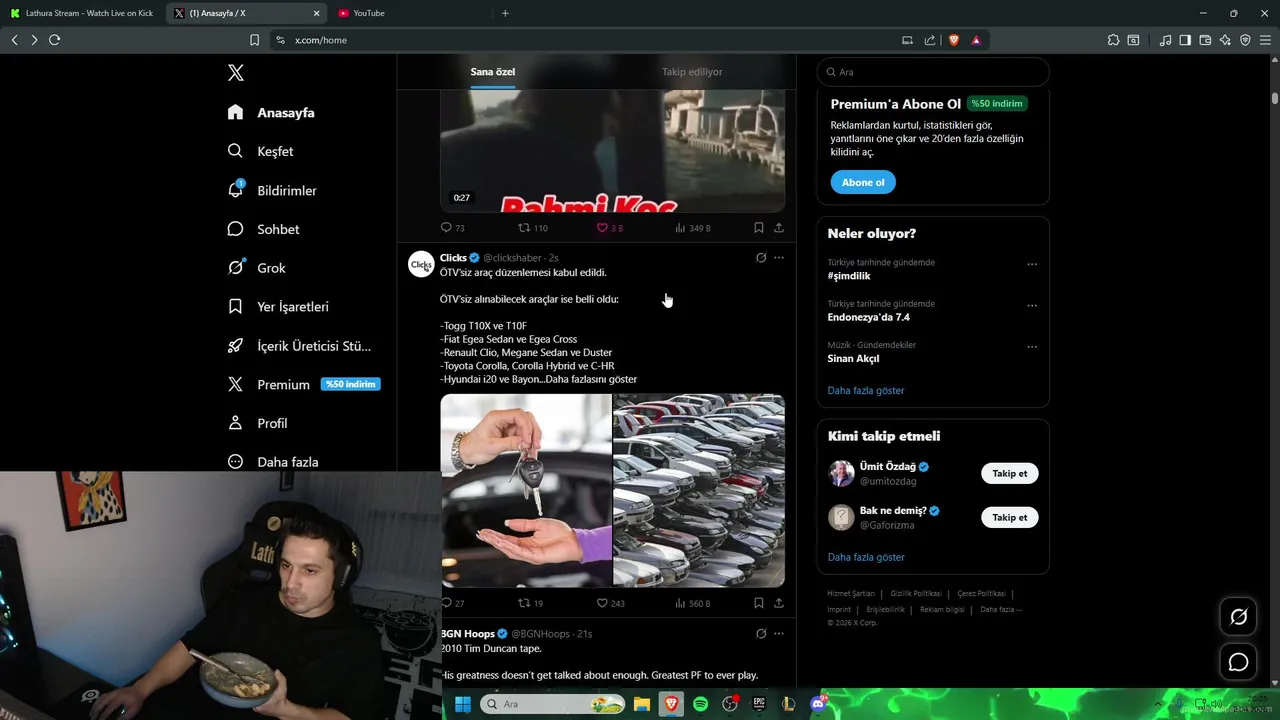Screen dimensions: 1280x720
Task: Follow Ümit Özdağ with Takip et
Action: click(1009, 473)
